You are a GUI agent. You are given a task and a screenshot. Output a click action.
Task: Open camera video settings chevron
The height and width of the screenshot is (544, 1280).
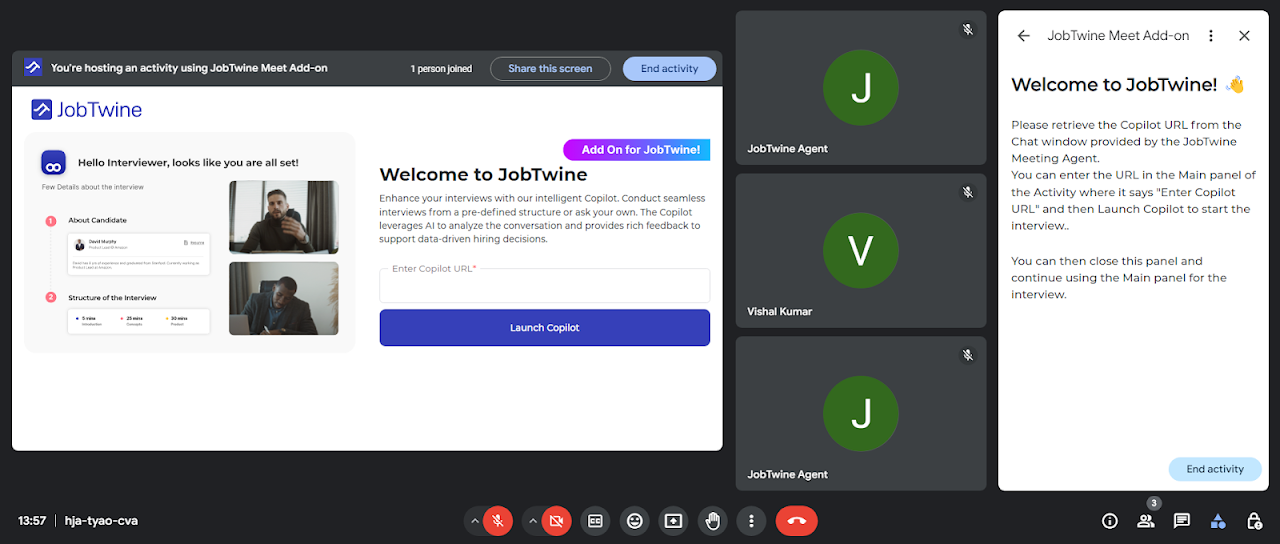(533, 521)
